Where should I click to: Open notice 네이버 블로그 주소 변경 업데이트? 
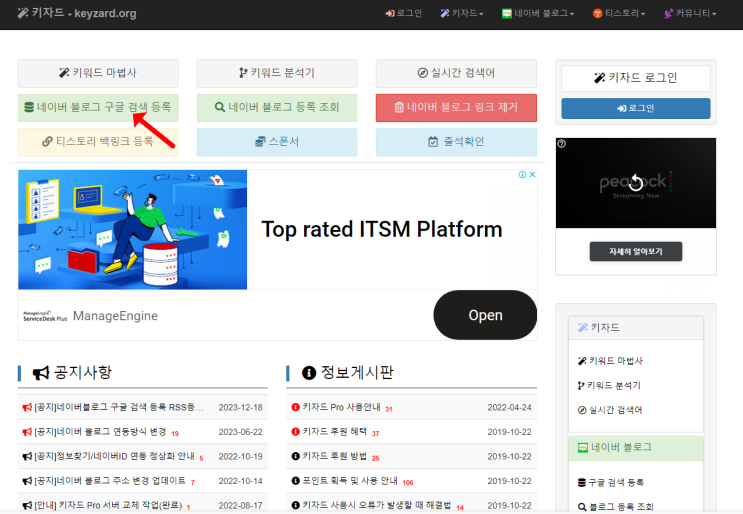[x=110, y=481]
